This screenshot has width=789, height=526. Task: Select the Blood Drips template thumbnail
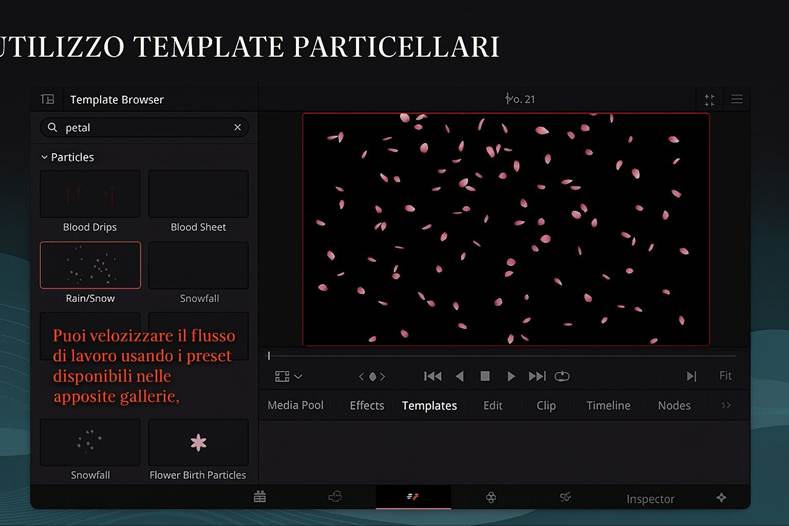point(90,194)
